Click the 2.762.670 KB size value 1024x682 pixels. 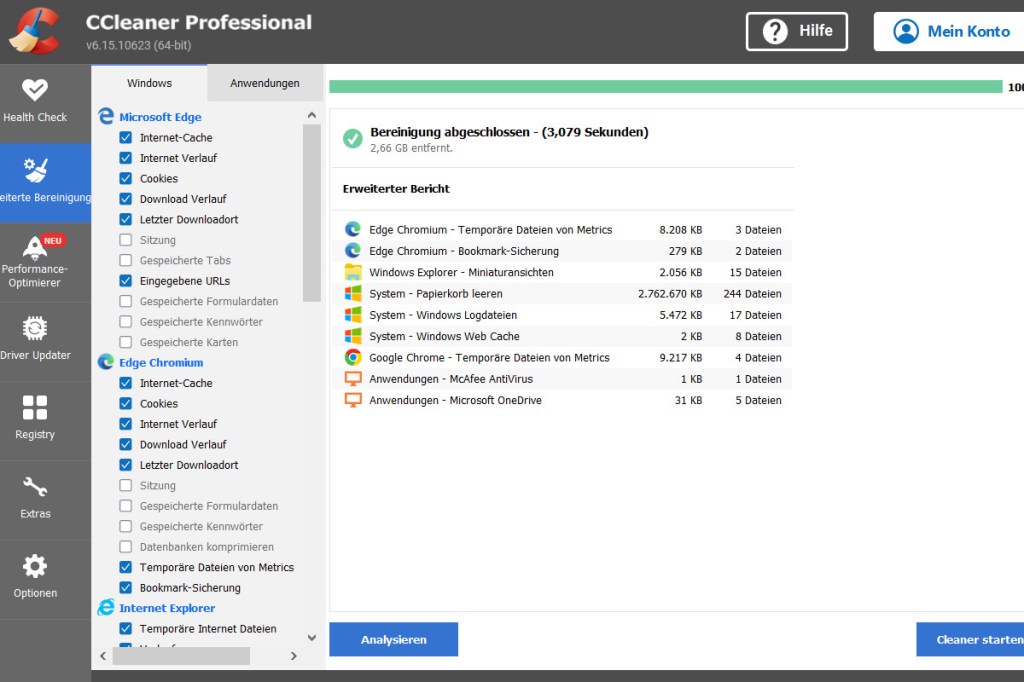(x=670, y=294)
